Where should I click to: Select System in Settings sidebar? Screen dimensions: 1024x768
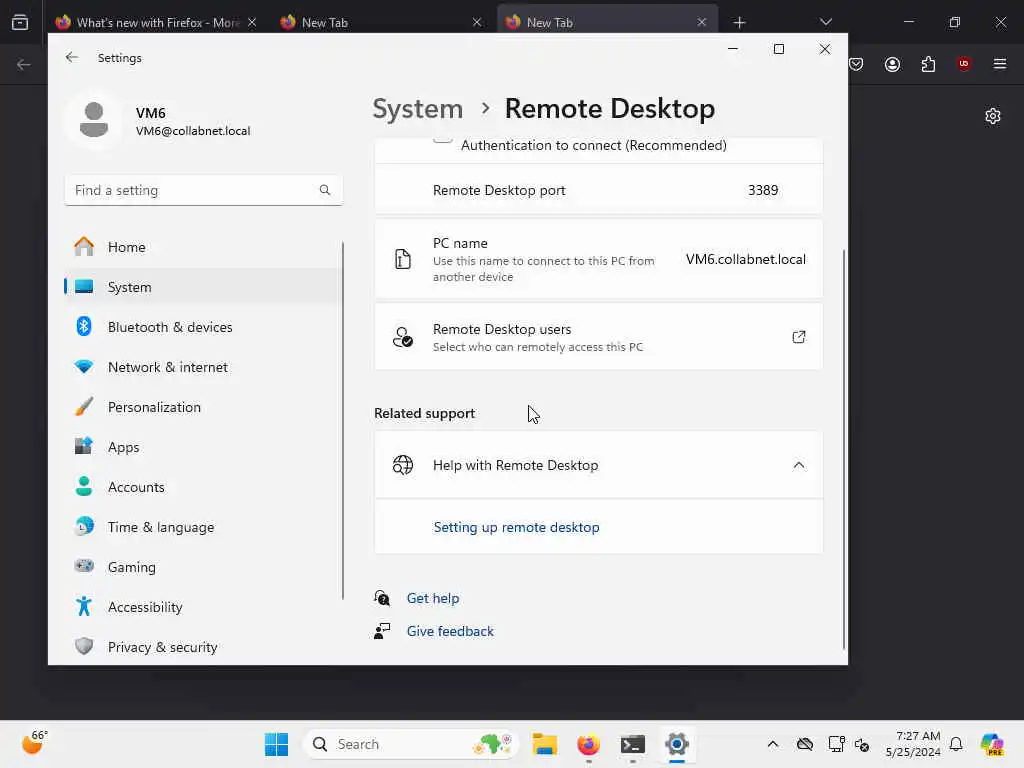(x=203, y=287)
